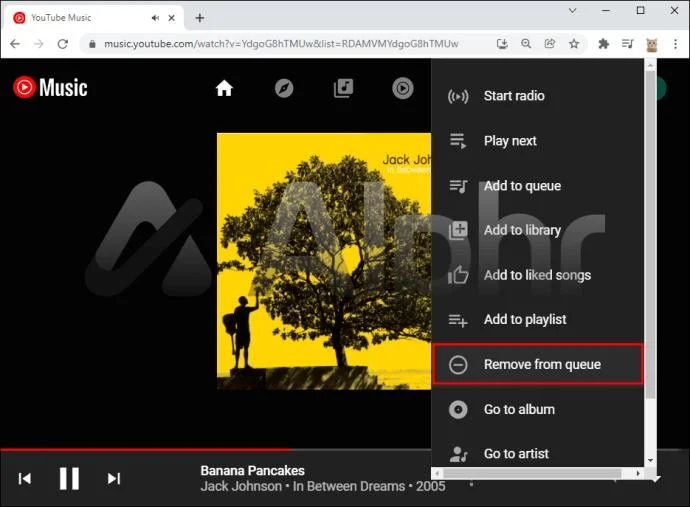Open the zoom magnifier icon
The width and height of the screenshot is (690, 507).
pos(526,44)
